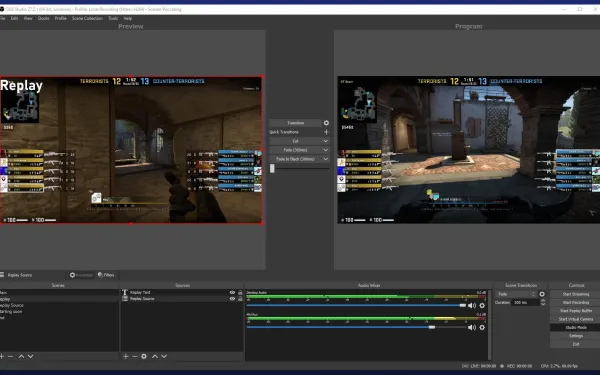This screenshot has width=600, height=375.
Task: Select 'Replay Text' source row
Action: coord(182,292)
